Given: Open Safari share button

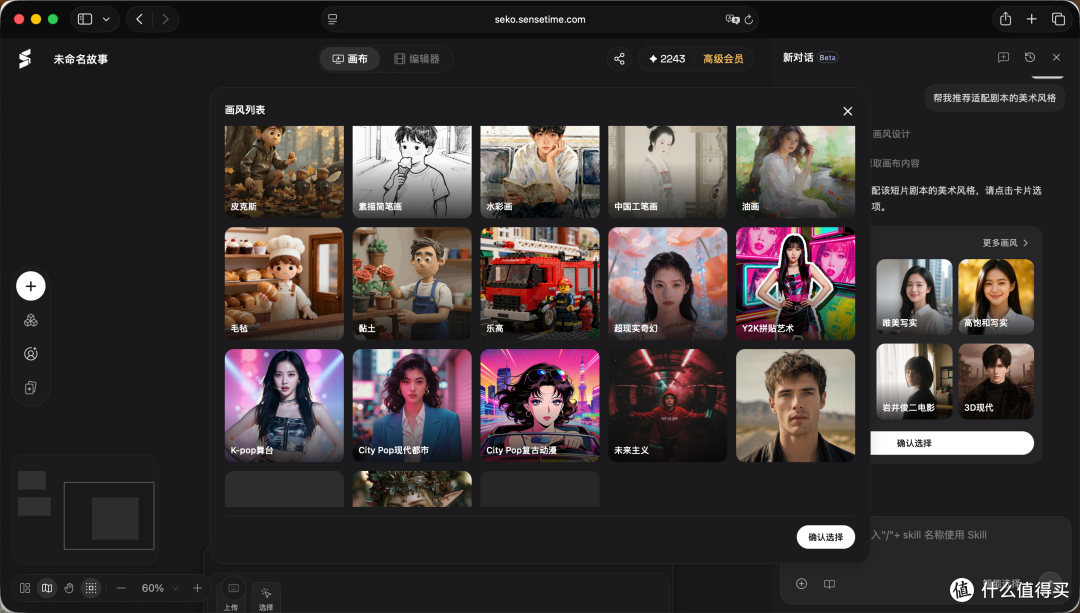Looking at the screenshot, I should 1006,19.
